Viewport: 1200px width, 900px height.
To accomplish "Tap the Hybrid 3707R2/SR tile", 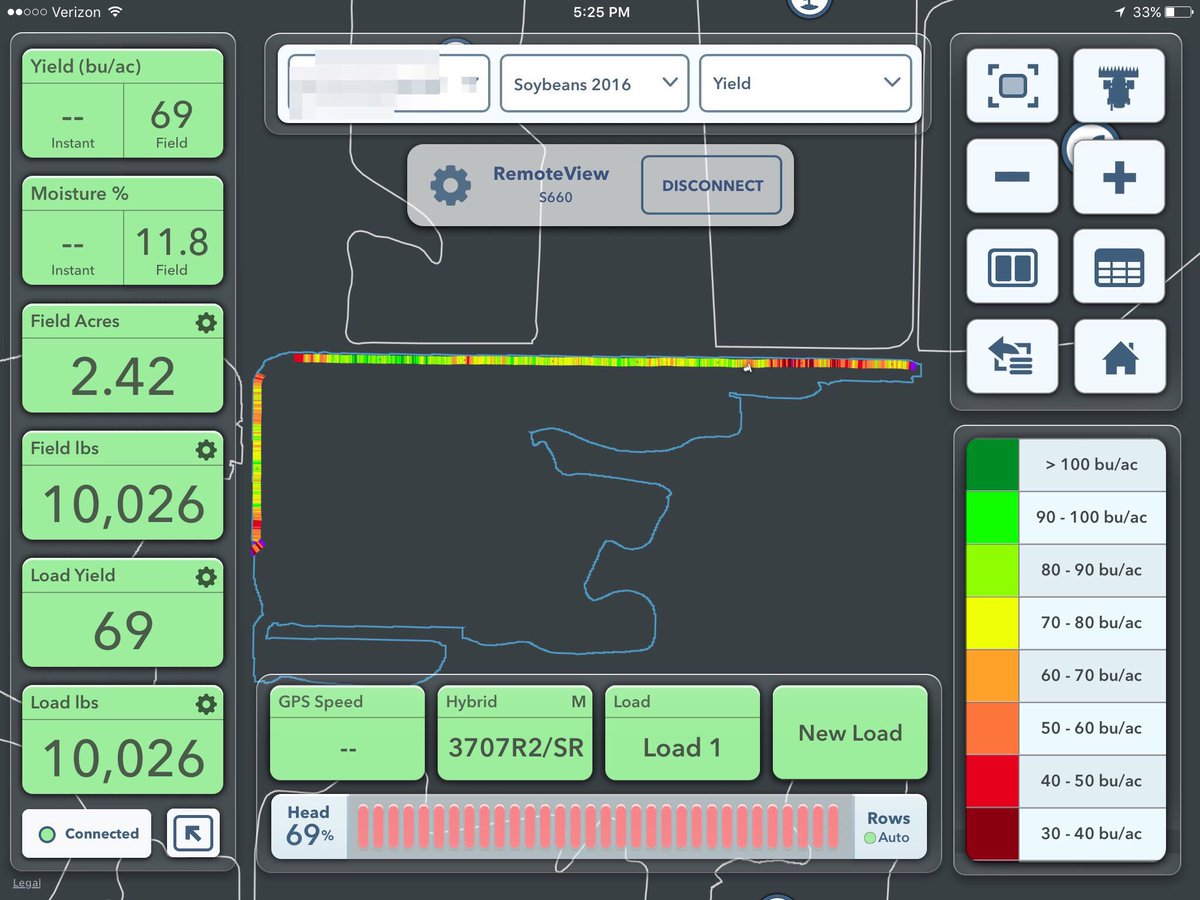I will pyautogui.click(x=515, y=733).
